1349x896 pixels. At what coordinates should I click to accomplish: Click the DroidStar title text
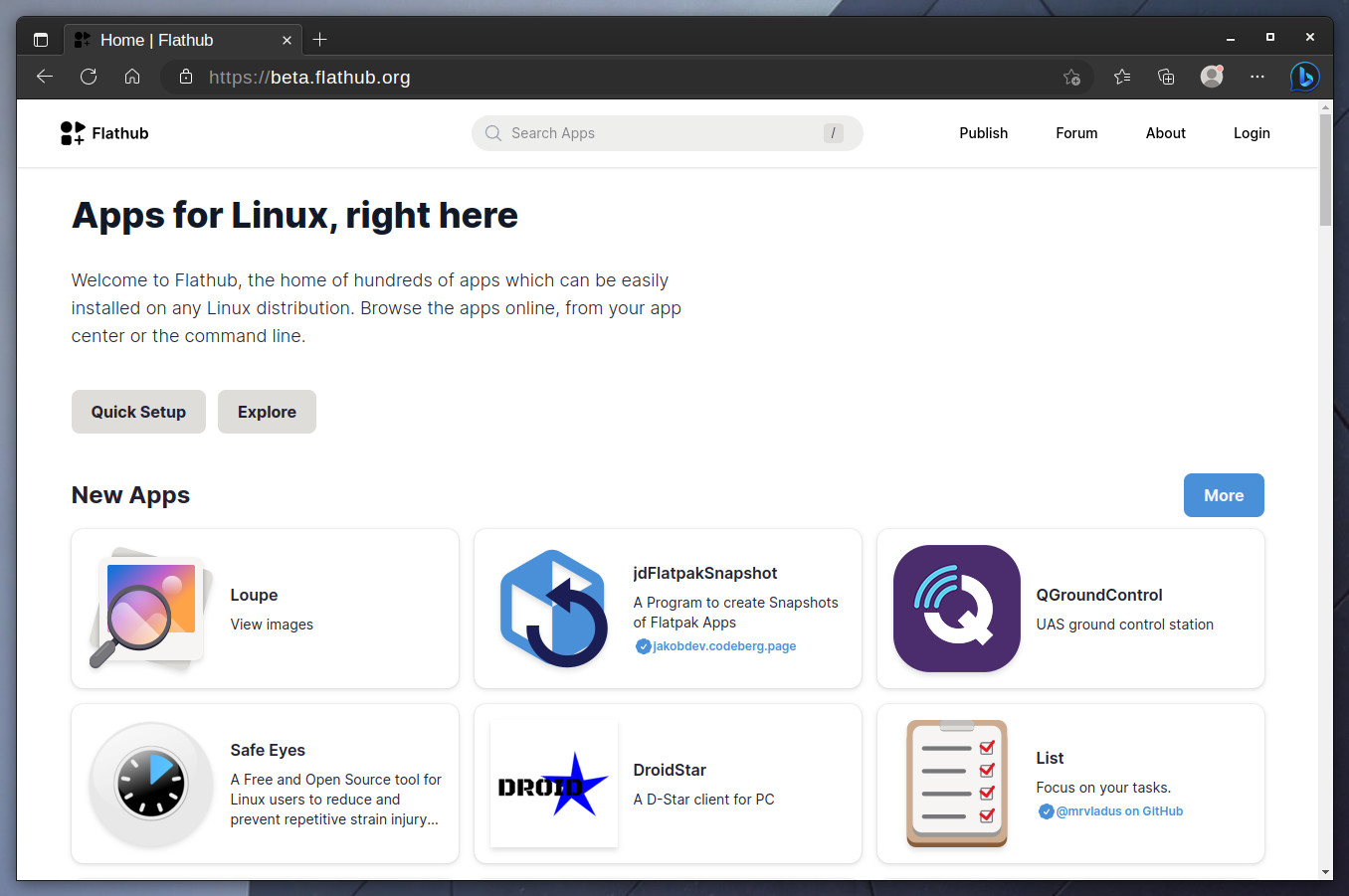click(x=670, y=770)
